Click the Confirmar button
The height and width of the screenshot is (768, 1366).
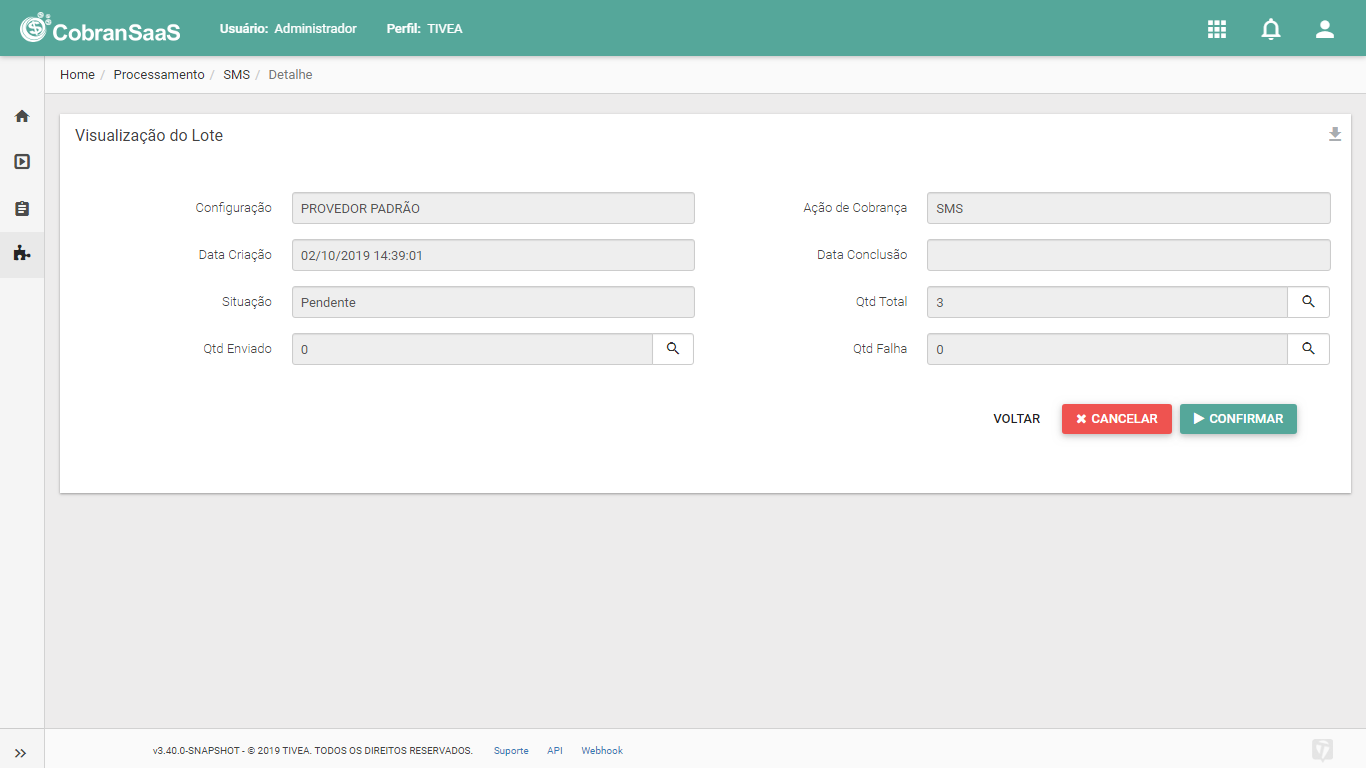(1238, 419)
